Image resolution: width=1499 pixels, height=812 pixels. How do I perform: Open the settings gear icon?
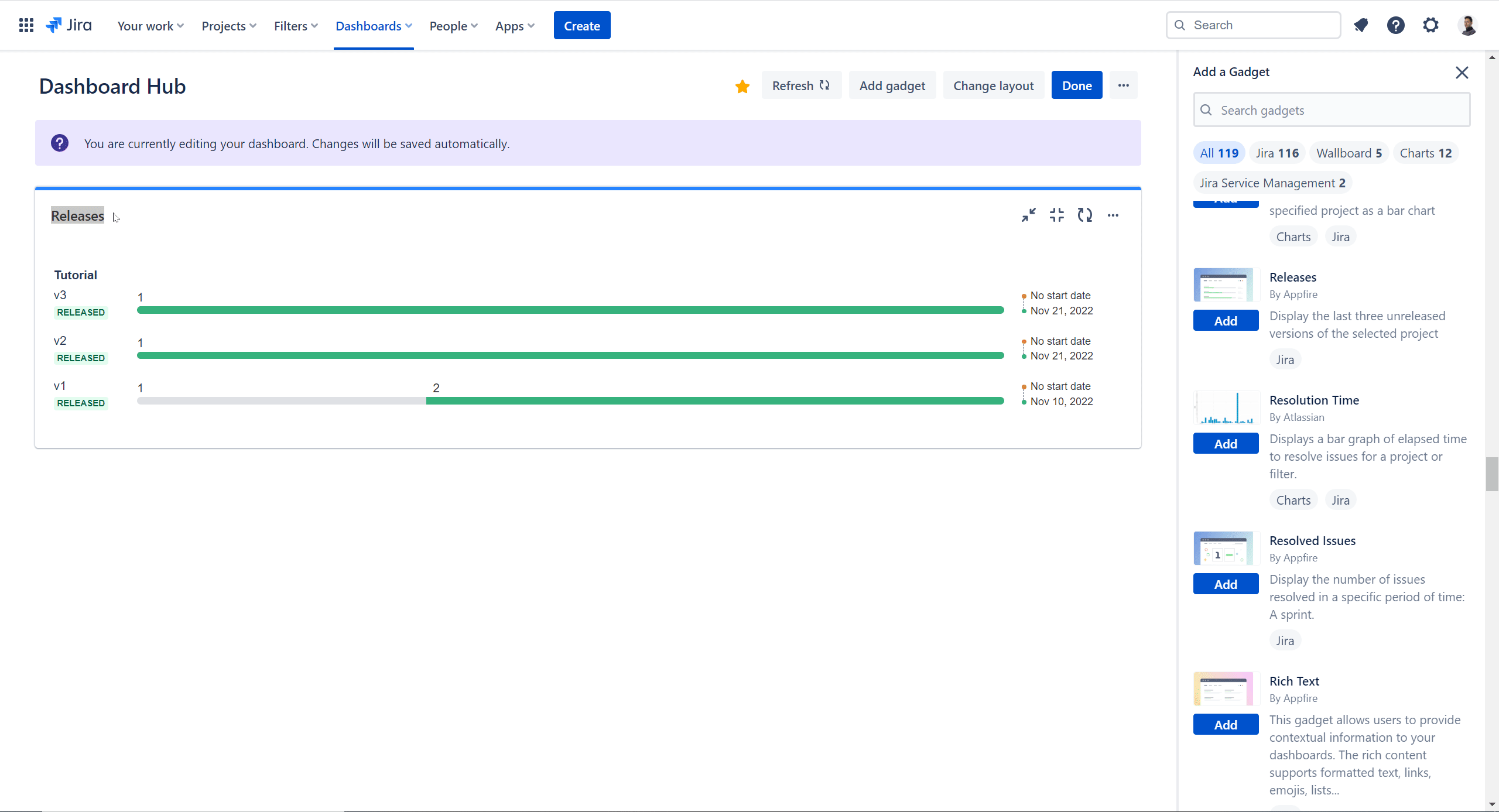tap(1430, 25)
